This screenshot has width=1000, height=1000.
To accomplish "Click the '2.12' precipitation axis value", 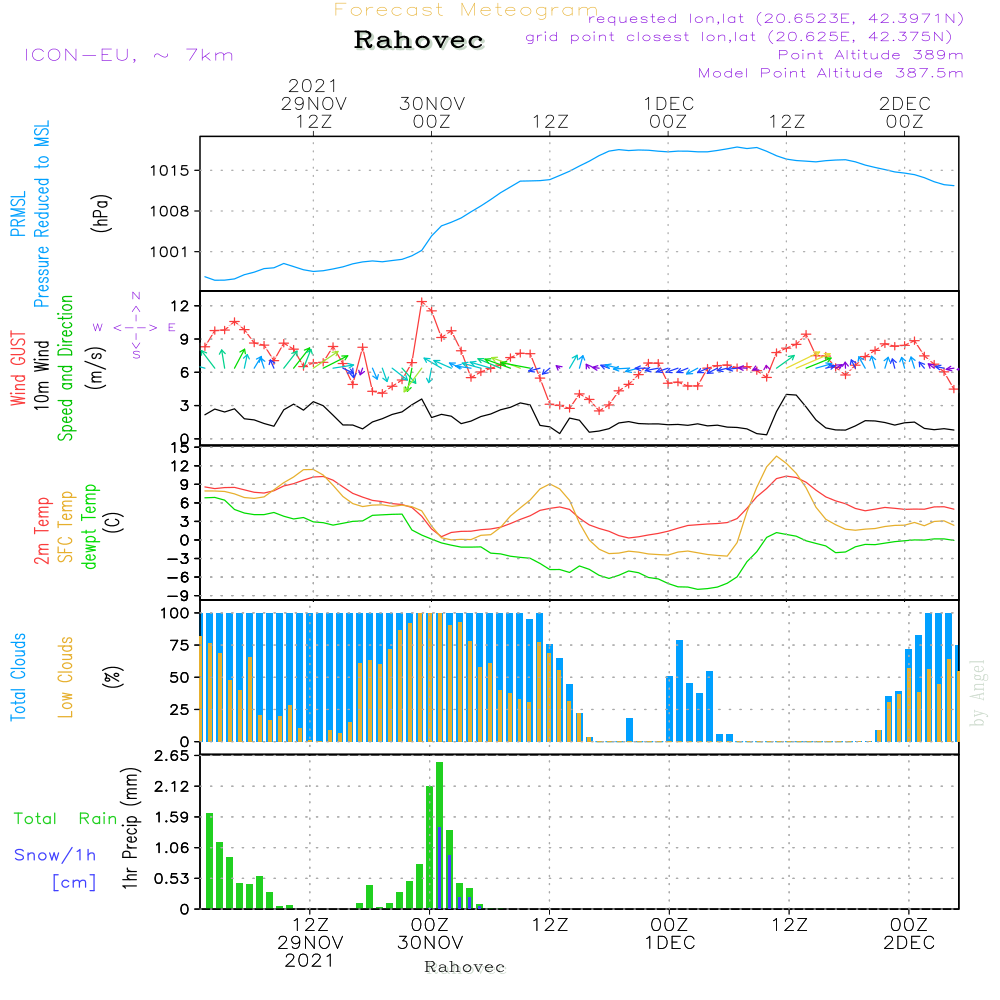I will click(172, 786).
